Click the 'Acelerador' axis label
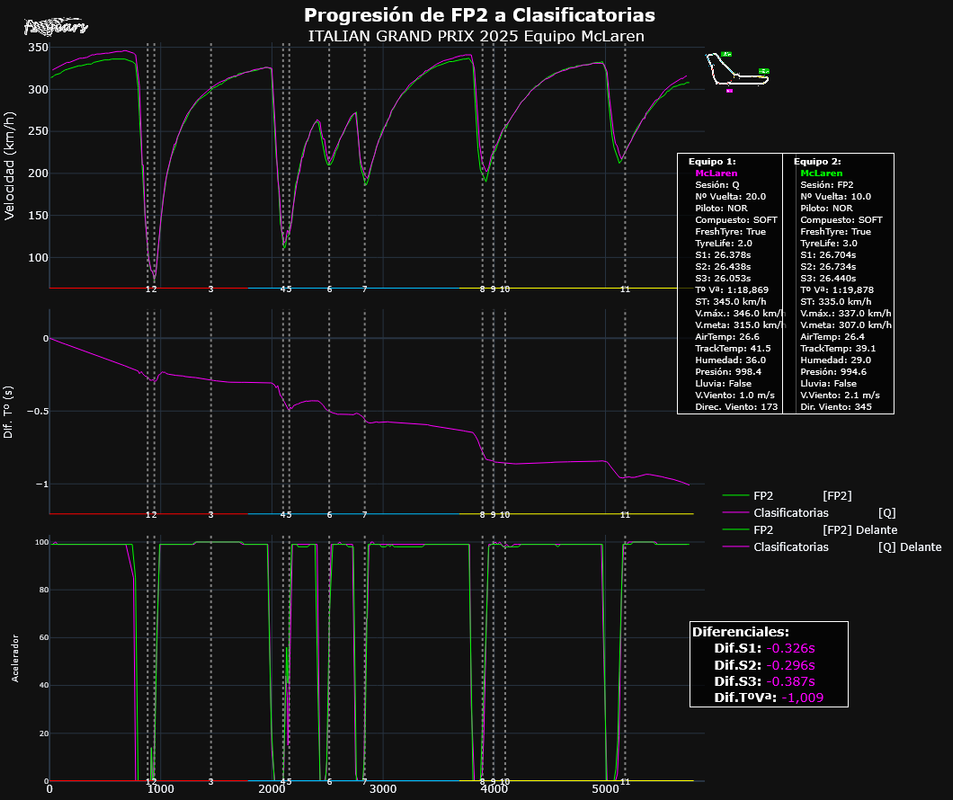This screenshot has width=953, height=800. [x=15, y=658]
